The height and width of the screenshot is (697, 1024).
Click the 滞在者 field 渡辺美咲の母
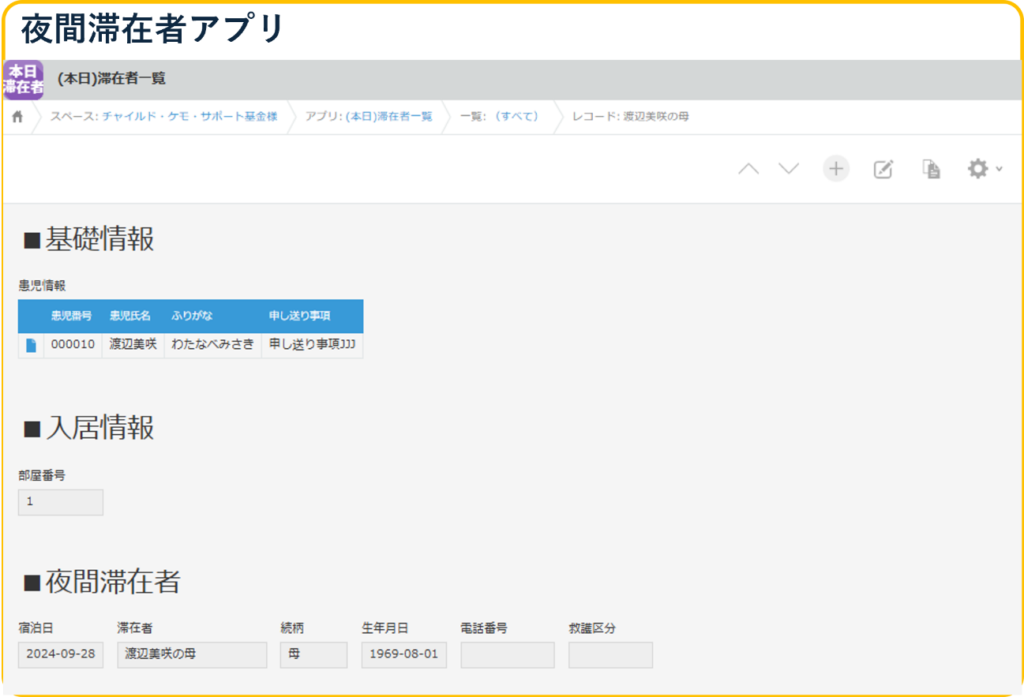pyautogui.click(x=192, y=655)
